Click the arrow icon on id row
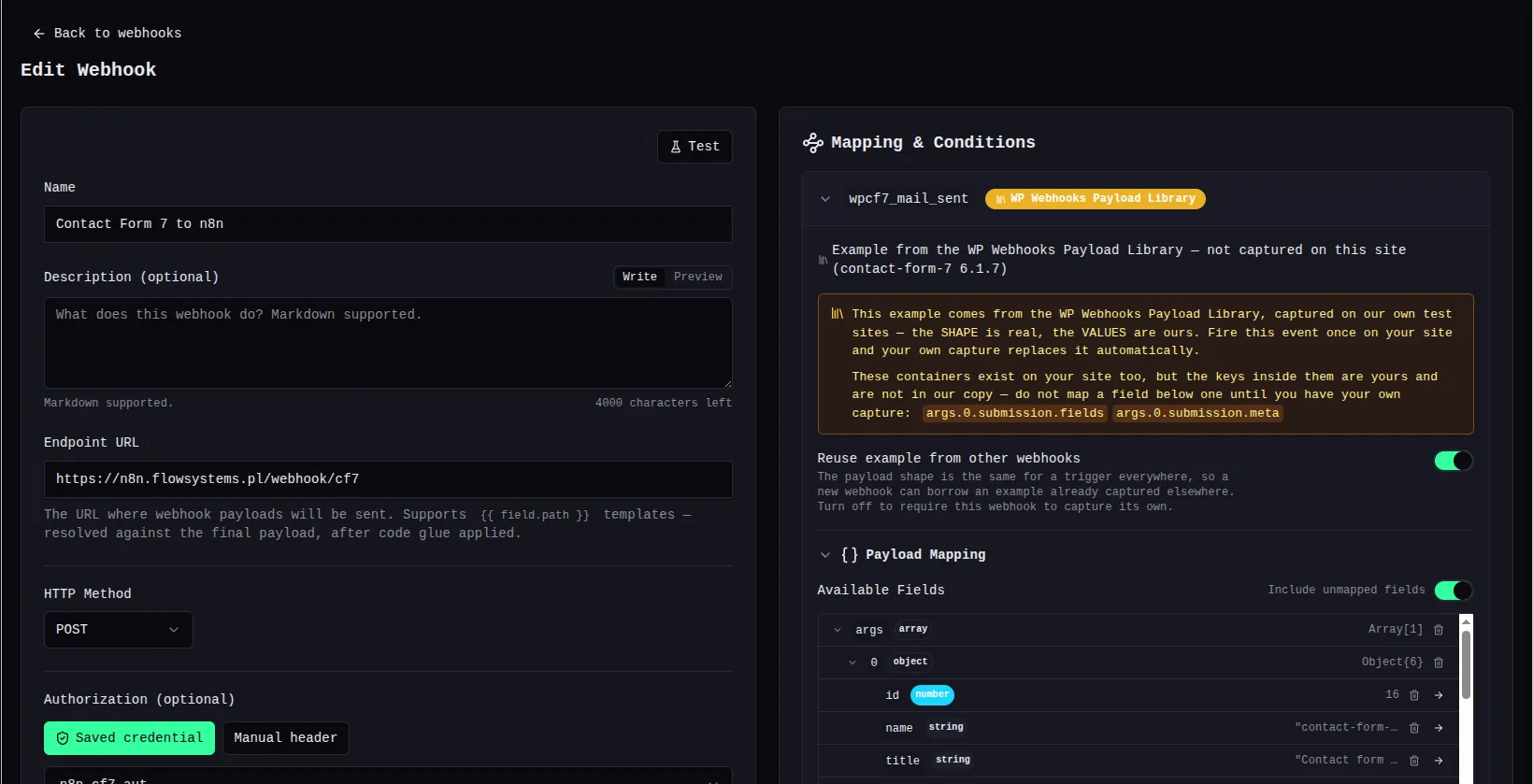Image resolution: width=1533 pixels, height=784 pixels. (1439, 695)
